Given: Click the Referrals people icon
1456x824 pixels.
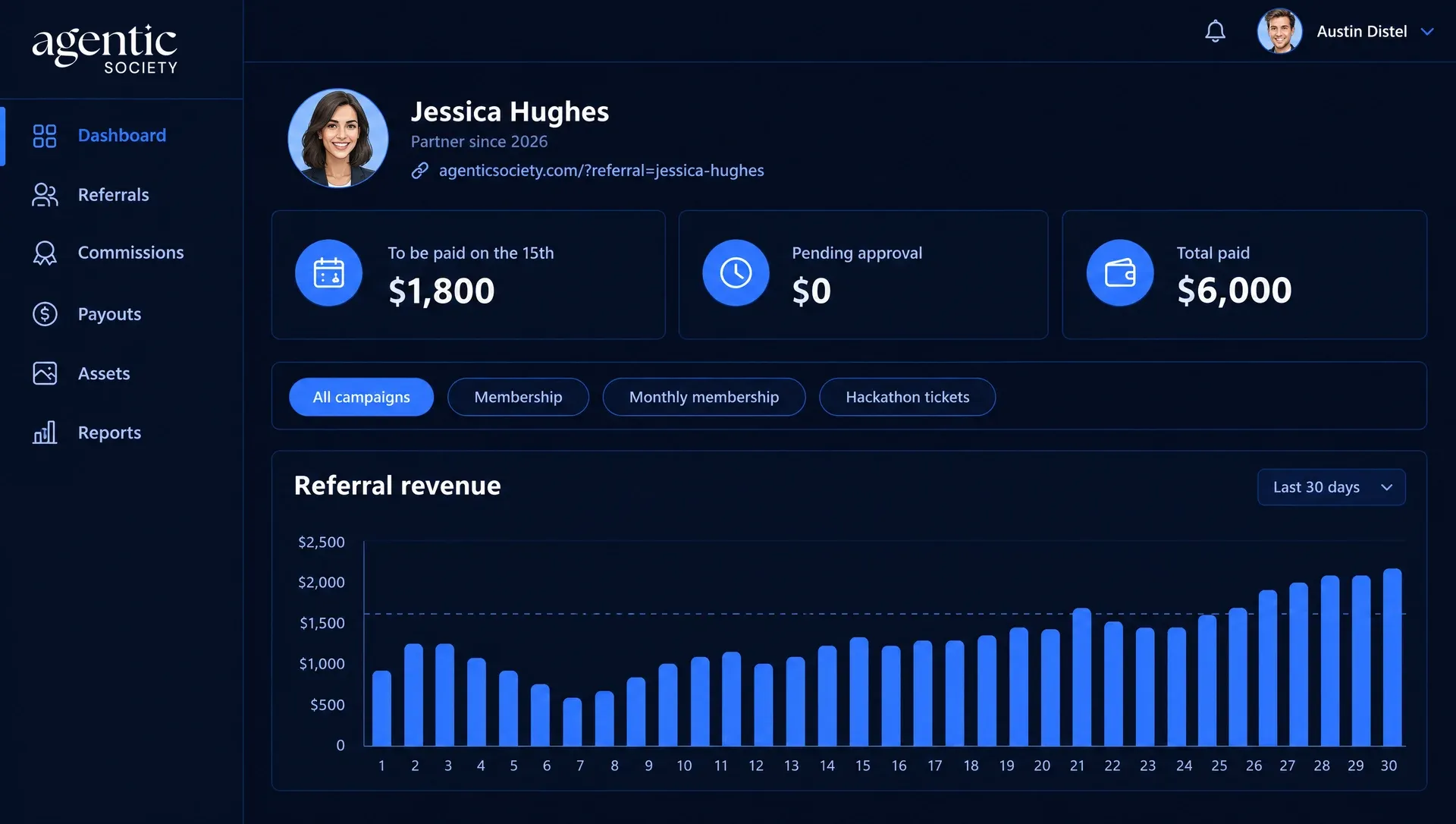Looking at the screenshot, I should (x=45, y=195).
